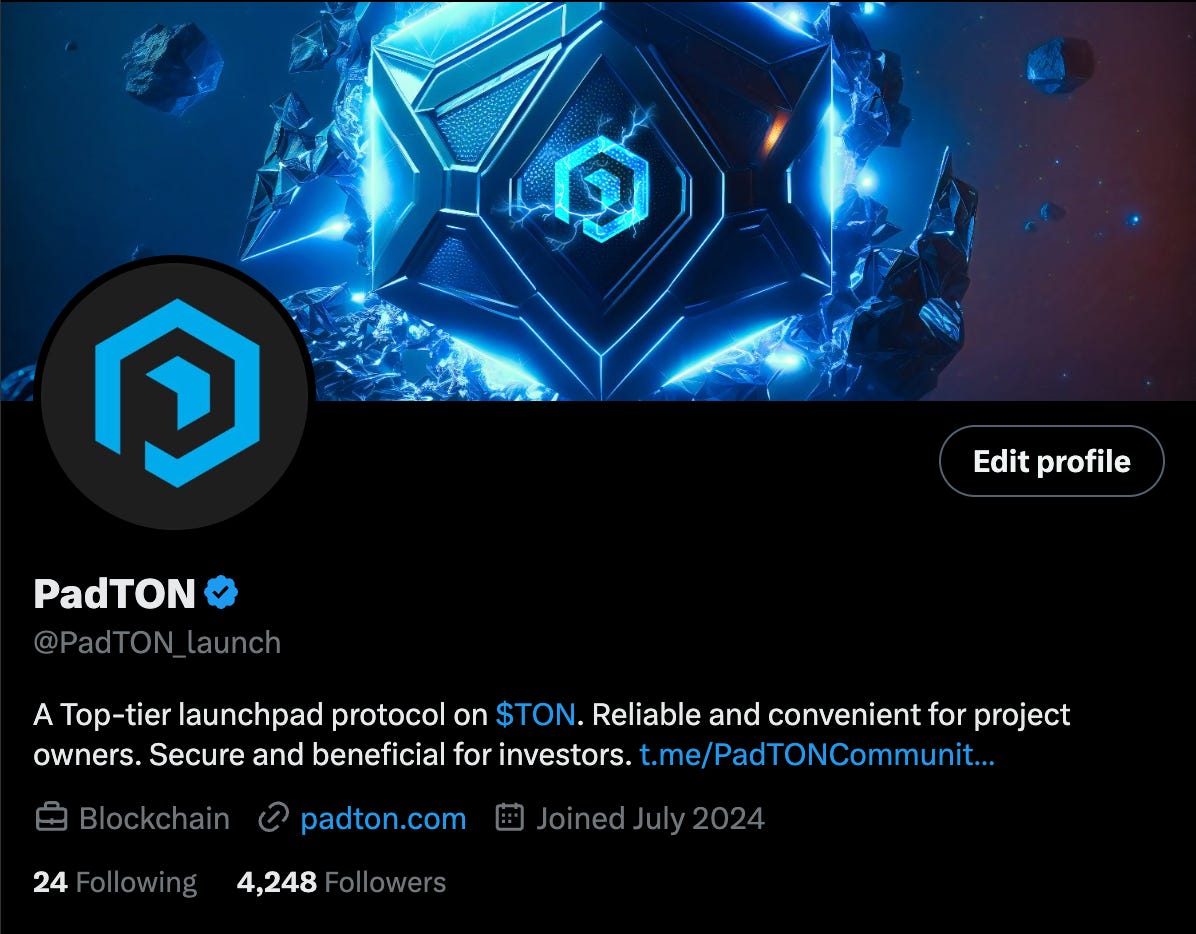Click the 'Secure and beneficial for investors' sentence

(390, 755)
